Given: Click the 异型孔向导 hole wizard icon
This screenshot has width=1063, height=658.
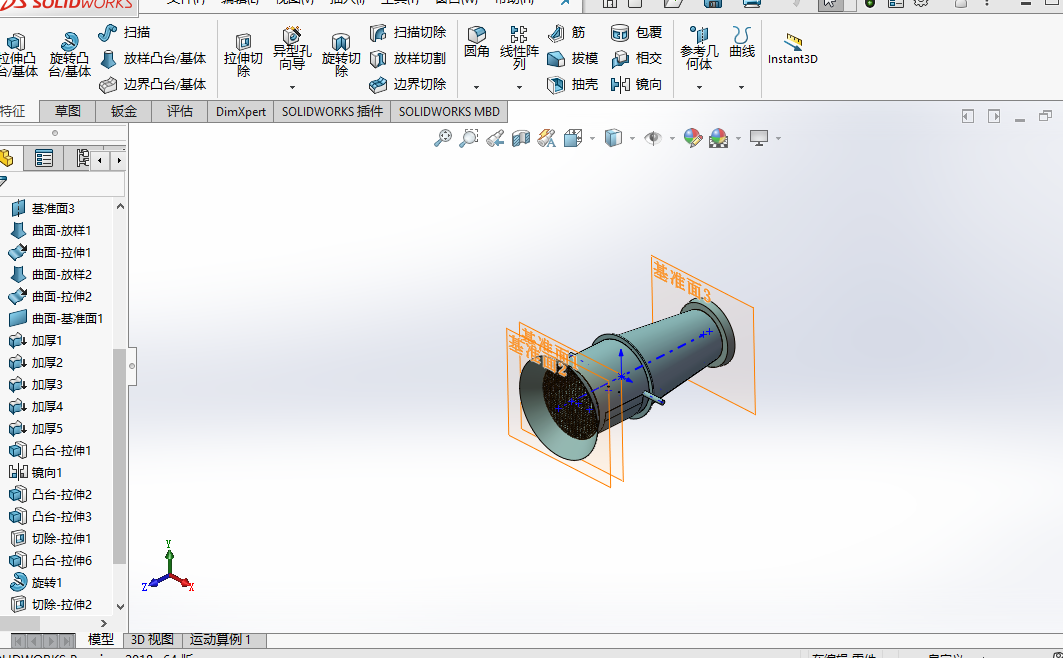Looking at the screenshot, I should click(x=292, y=49).
